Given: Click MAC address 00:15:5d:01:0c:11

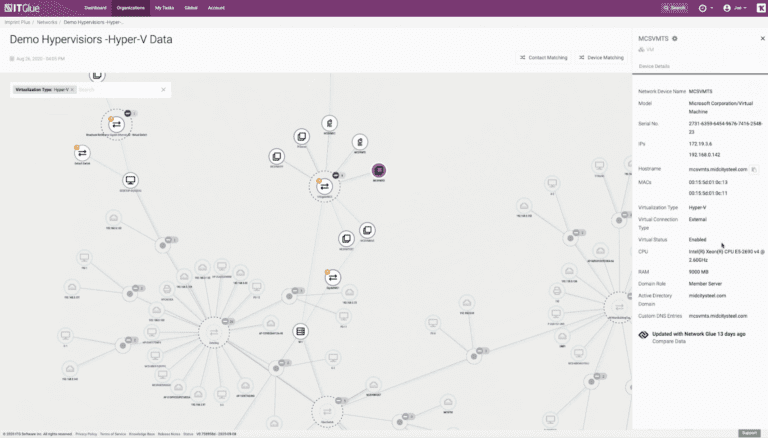Looking at the screenshot, I should [708, 193].
